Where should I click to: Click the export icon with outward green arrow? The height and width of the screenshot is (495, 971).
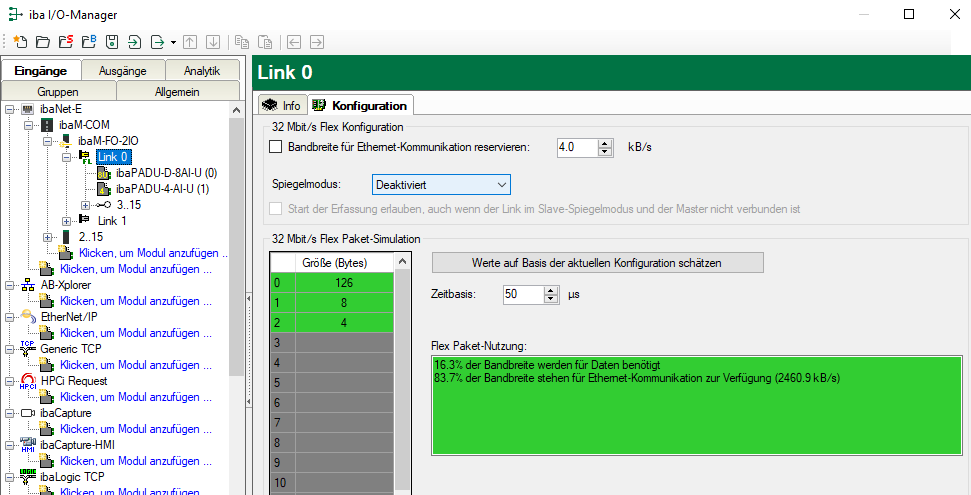pyautogui.click(x=157, y=42)
